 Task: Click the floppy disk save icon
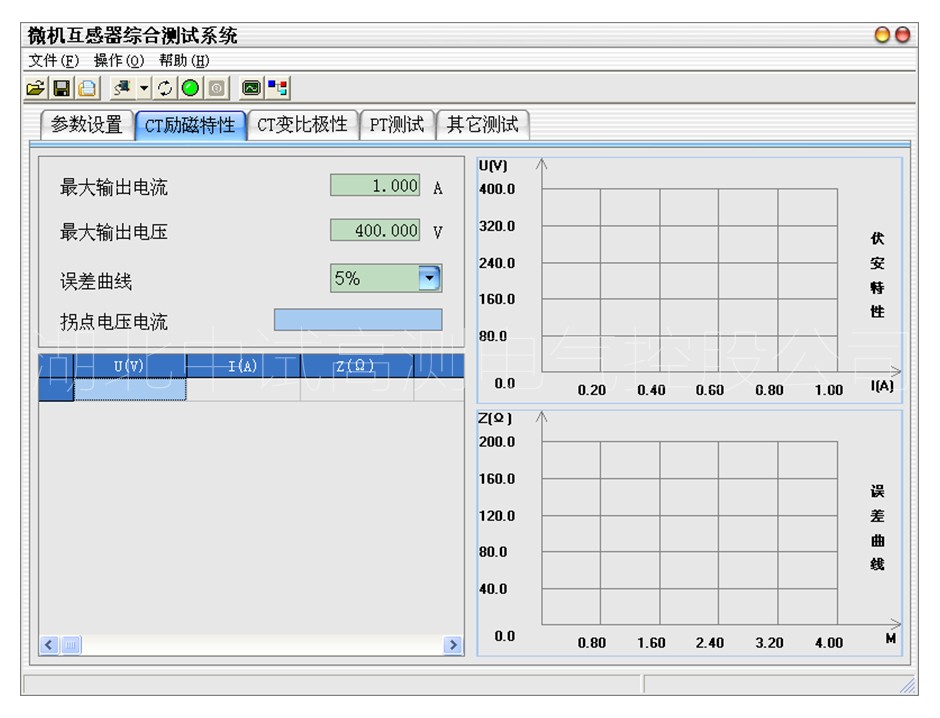click(61, 88)
